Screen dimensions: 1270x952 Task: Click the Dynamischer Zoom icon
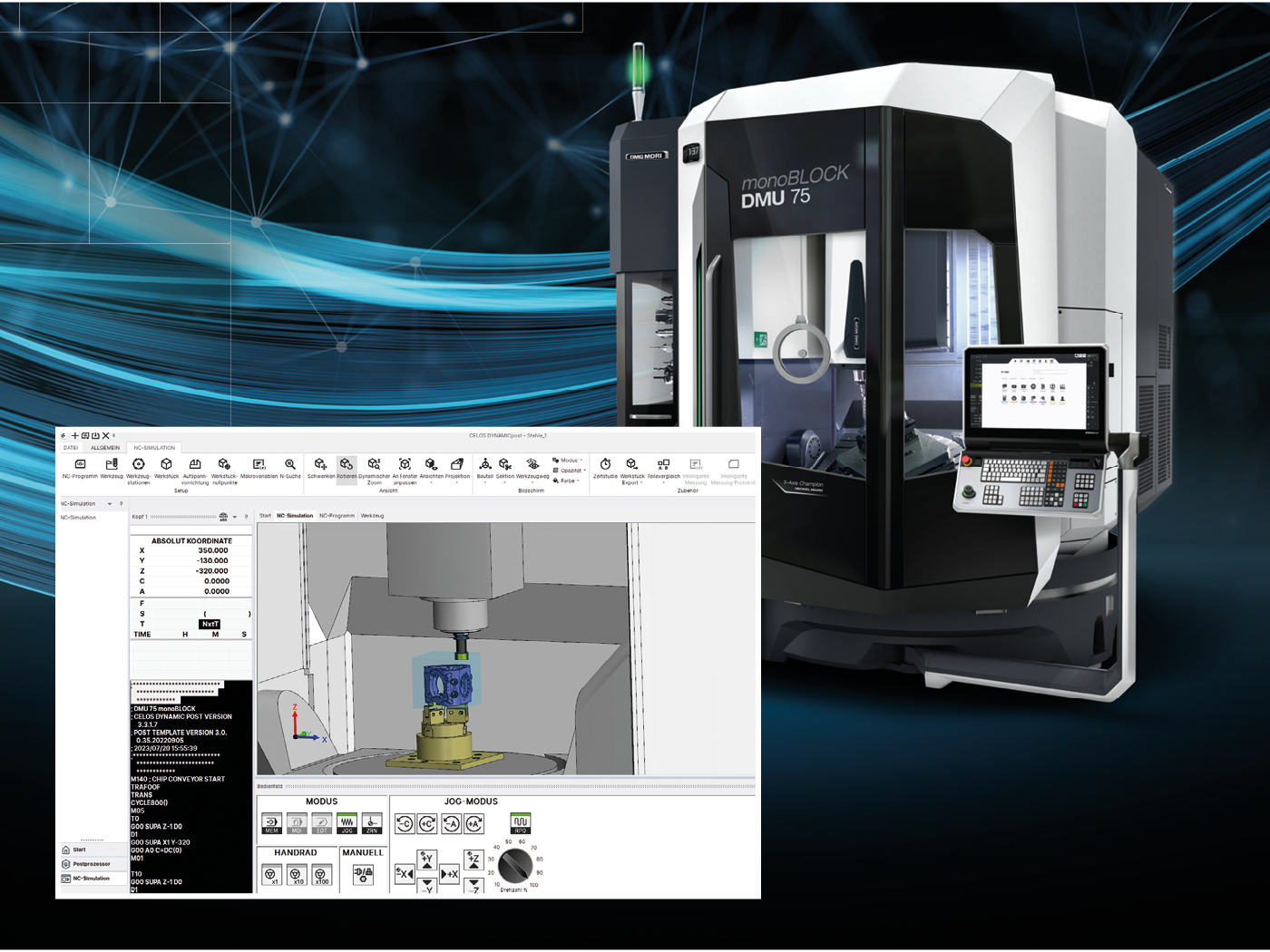(x=374, y=465)
